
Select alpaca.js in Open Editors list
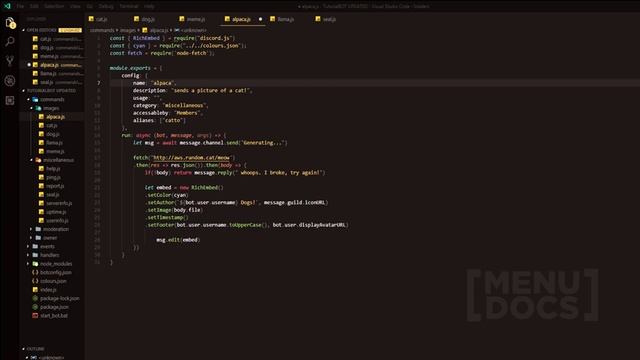[x=52, y=65]
